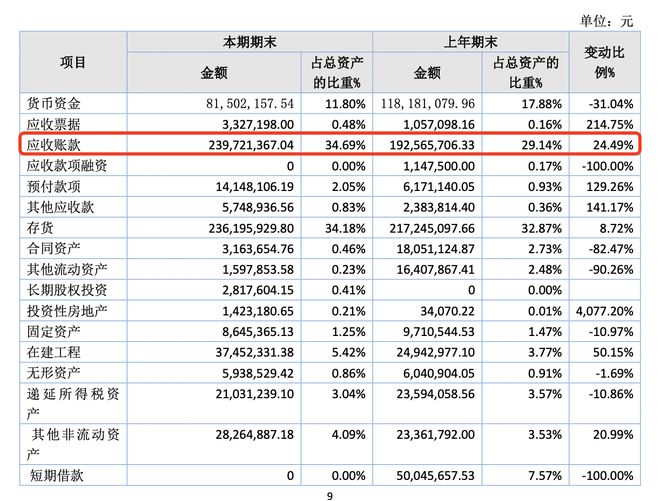Screen dimensions: 660x501
Task: Click the 单位：元 label above the table
Action: click(x=606, y=21)
